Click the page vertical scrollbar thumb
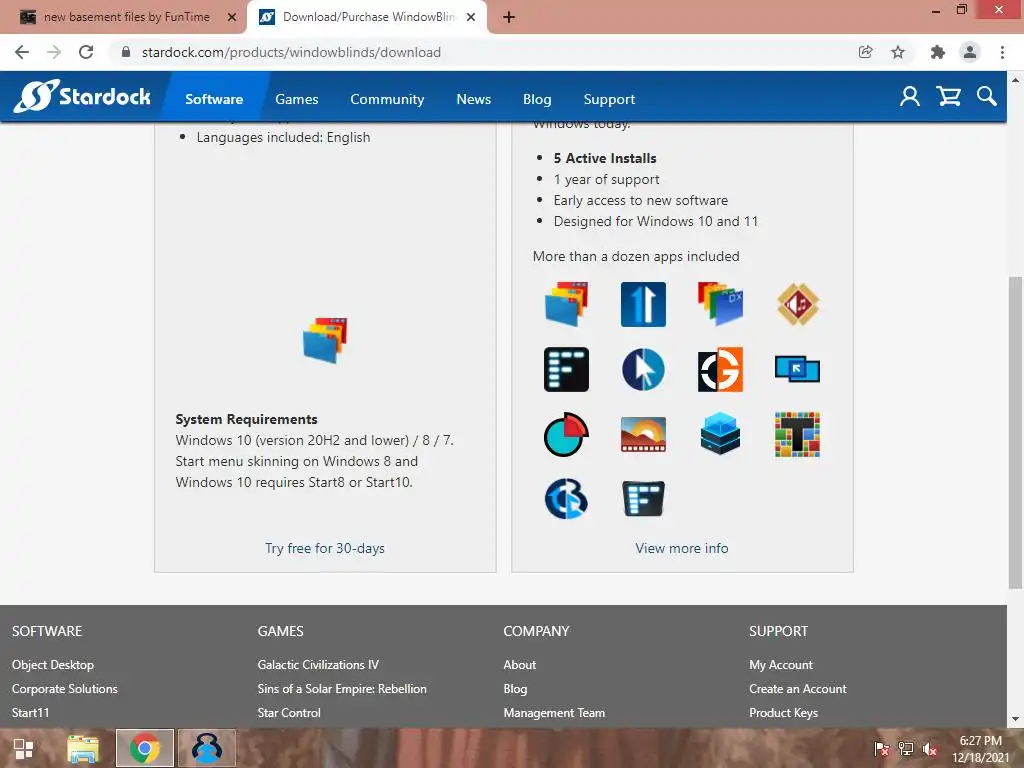 pyautogui.click(x=1015, y=432)
